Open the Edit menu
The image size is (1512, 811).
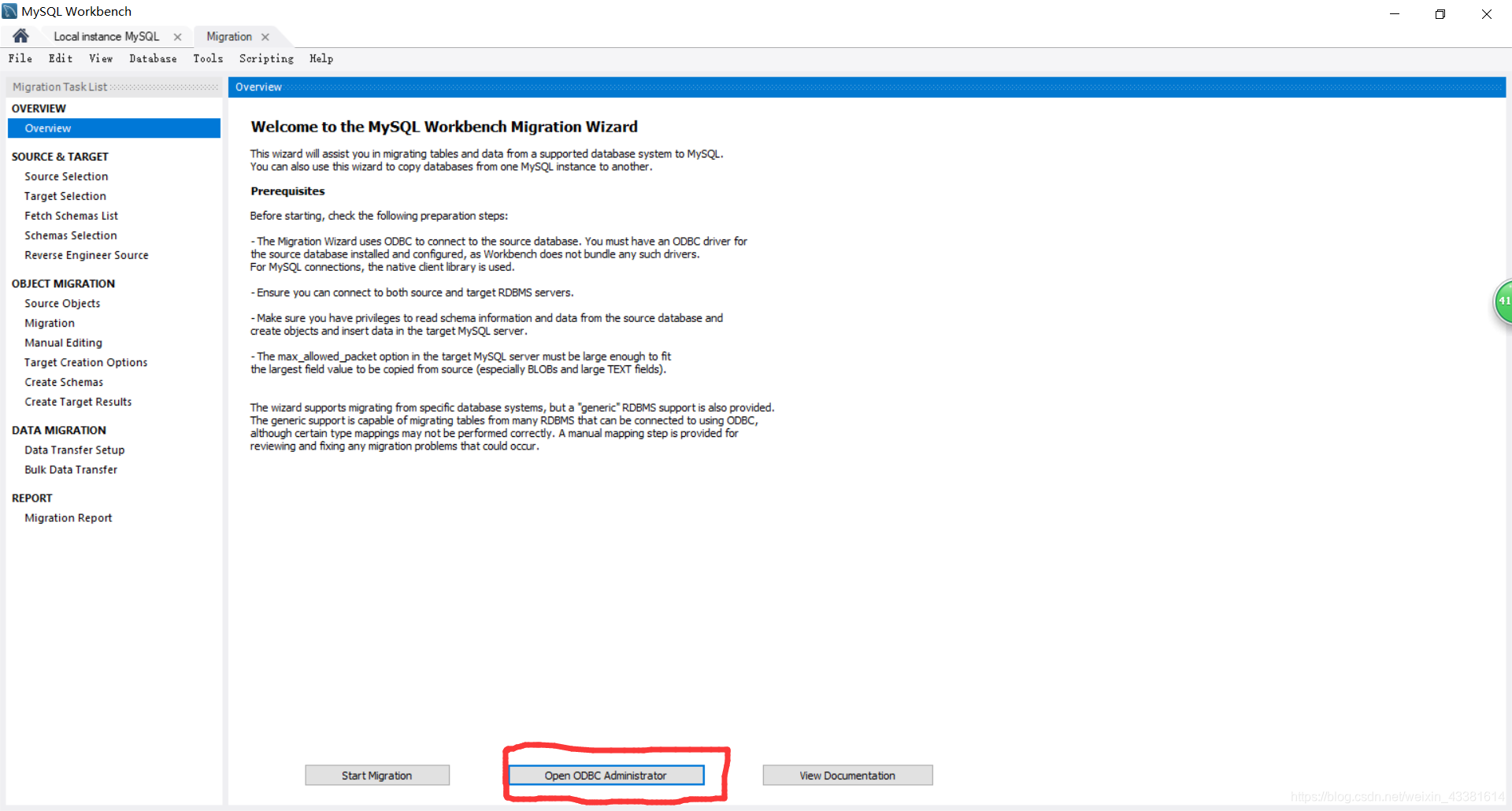[x=61, y=58]
